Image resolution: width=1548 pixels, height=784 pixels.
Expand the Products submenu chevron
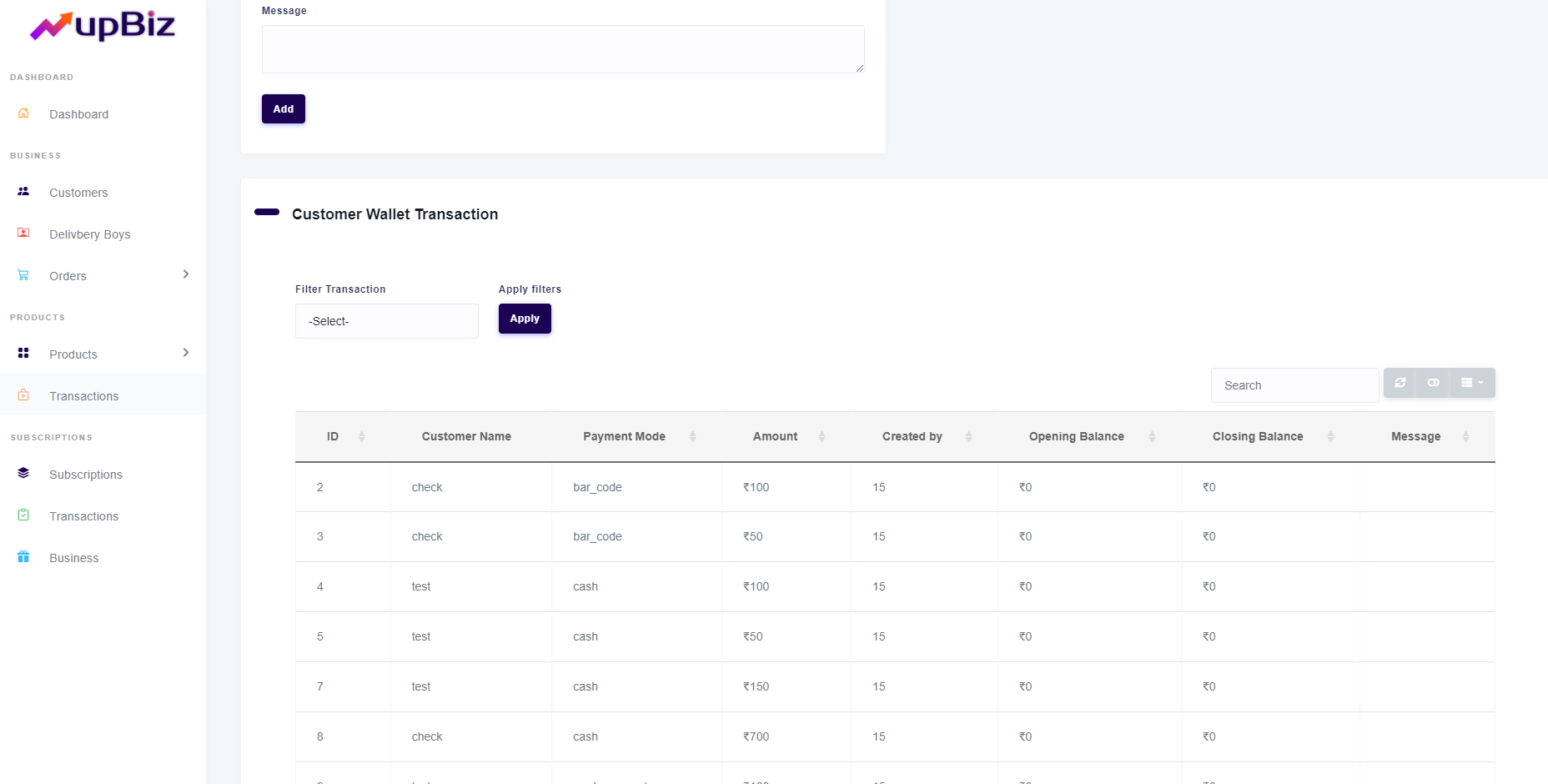pyautogui.click(x=185, y=353)
